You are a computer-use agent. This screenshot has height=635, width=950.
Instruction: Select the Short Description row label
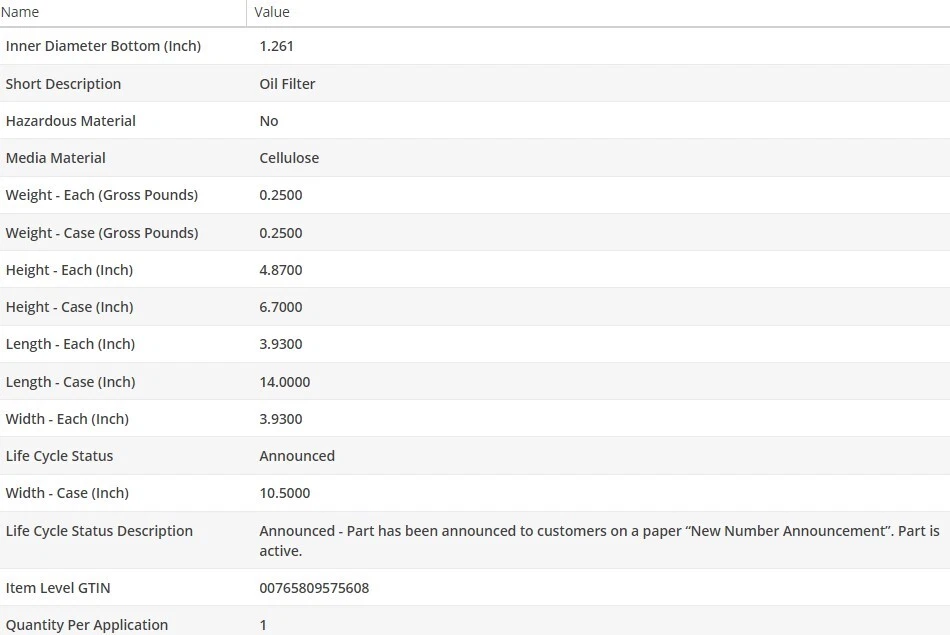63,84
